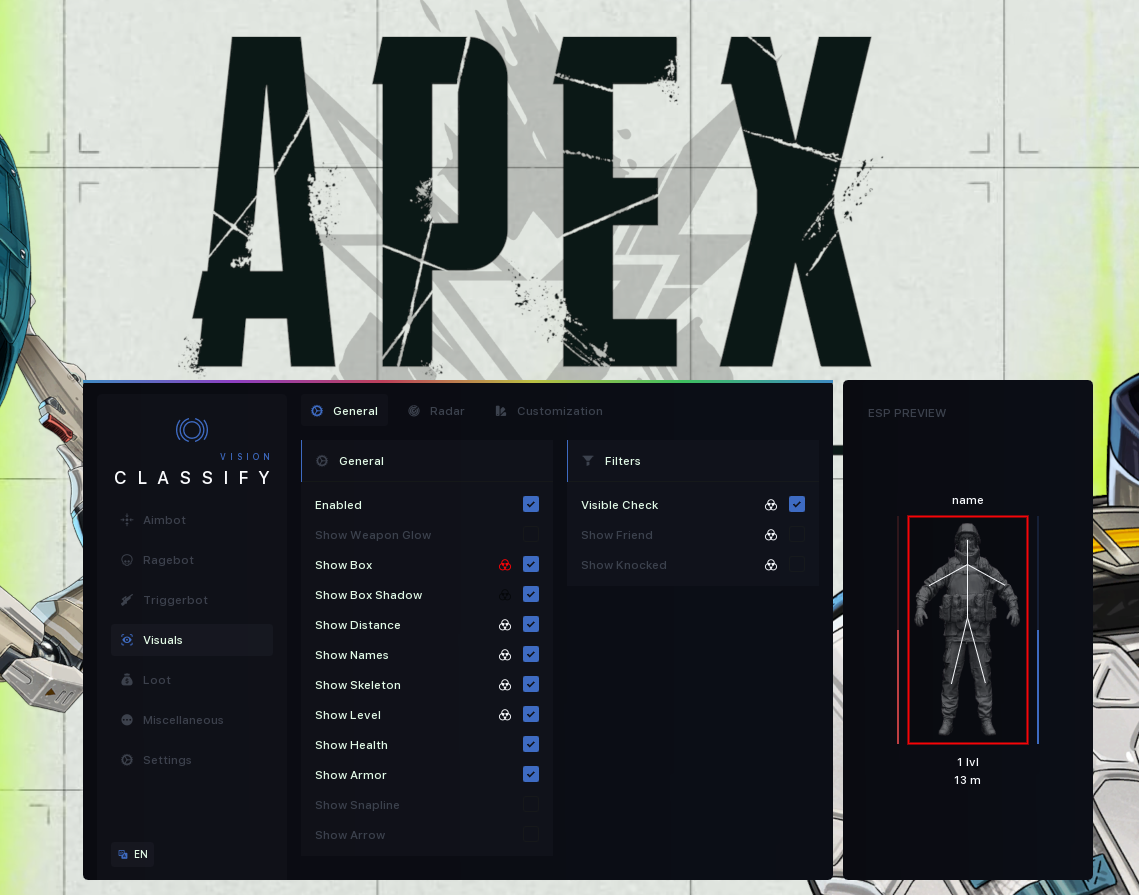Open color picker for Show Distance
Image resolution: width=1139 pixels, height=895 pixels.
[505, 625]
